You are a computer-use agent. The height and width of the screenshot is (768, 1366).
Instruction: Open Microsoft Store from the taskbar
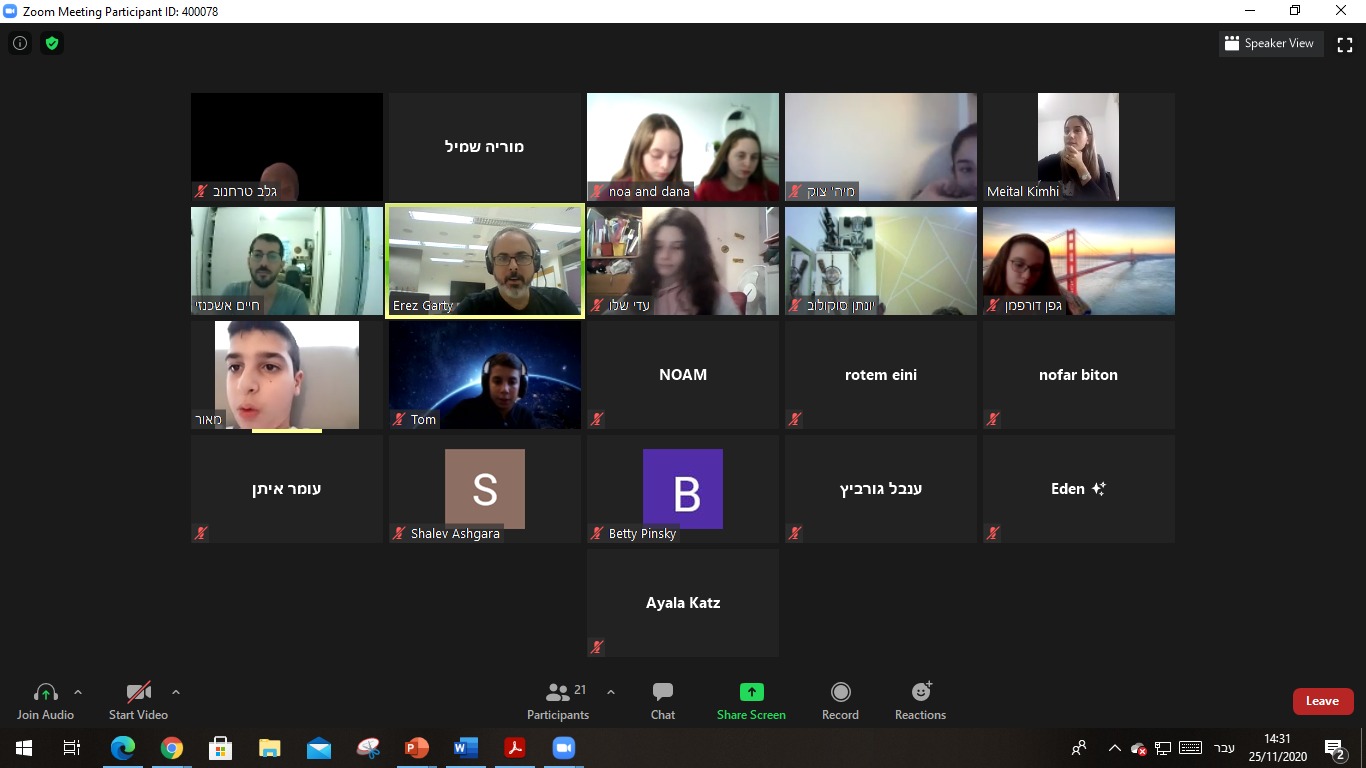pos(221,748)
